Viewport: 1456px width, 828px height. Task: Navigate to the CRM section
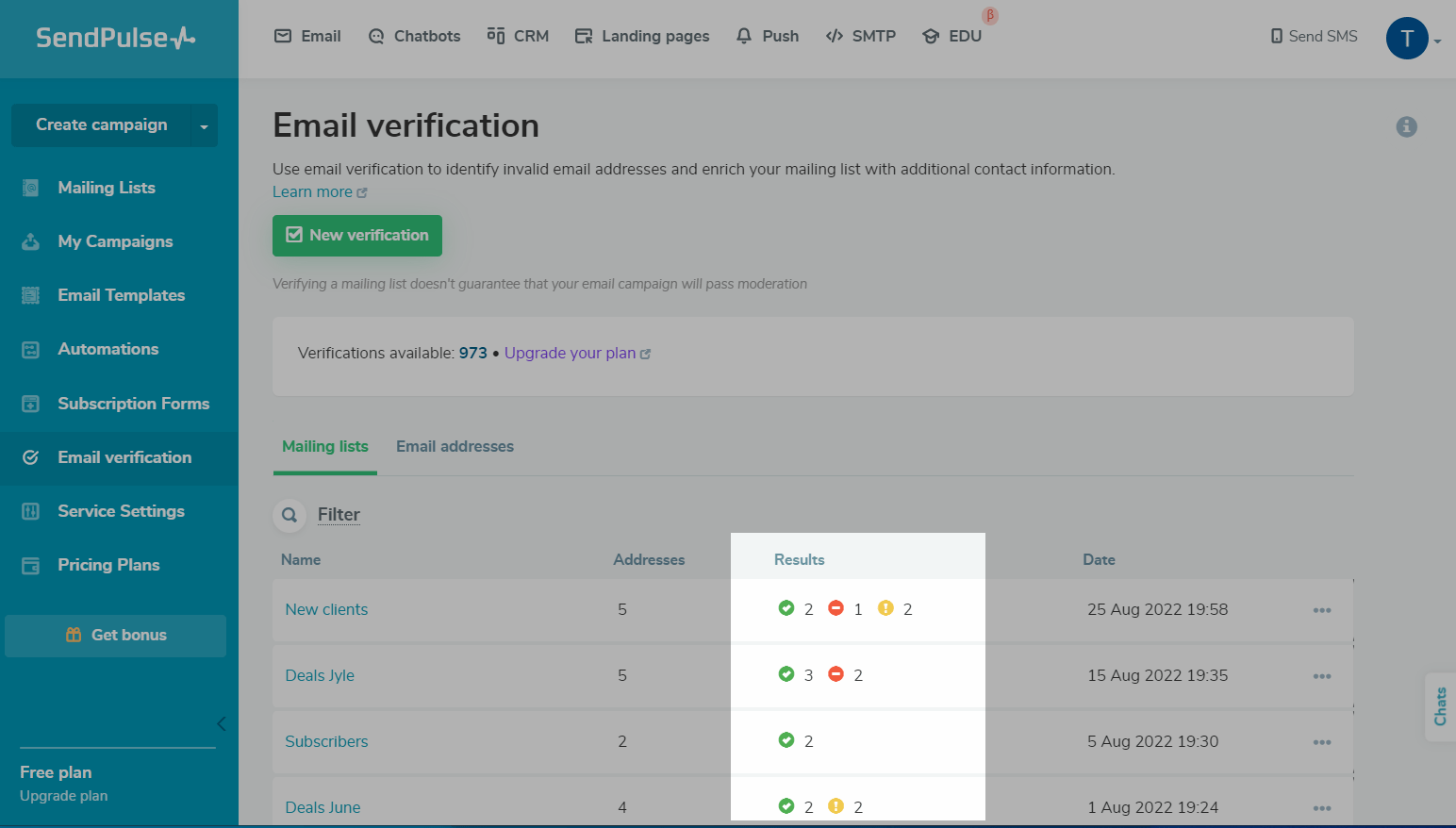pos(518,36)
